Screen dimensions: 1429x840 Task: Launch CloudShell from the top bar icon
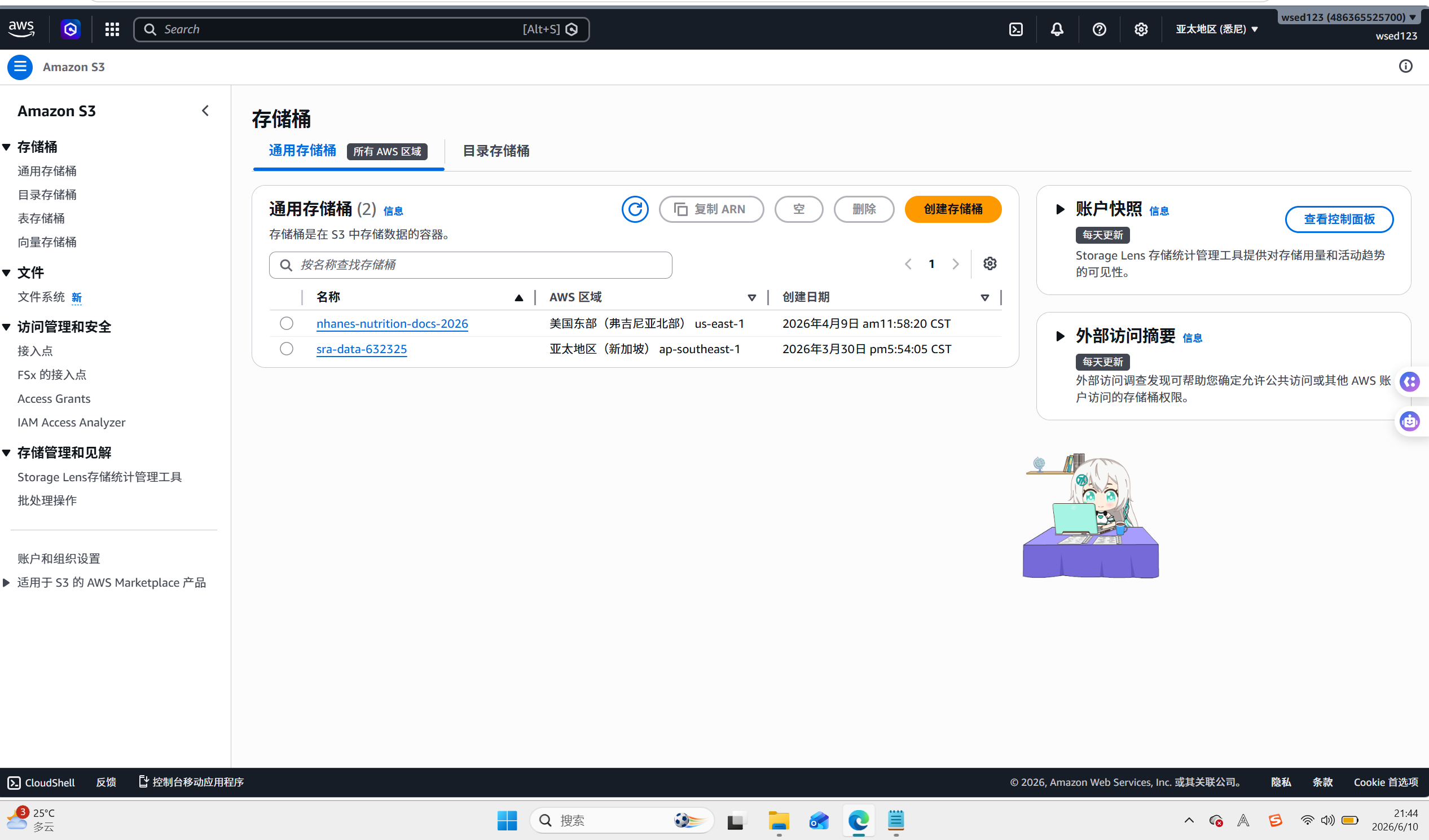click(x=1015, y=29)
